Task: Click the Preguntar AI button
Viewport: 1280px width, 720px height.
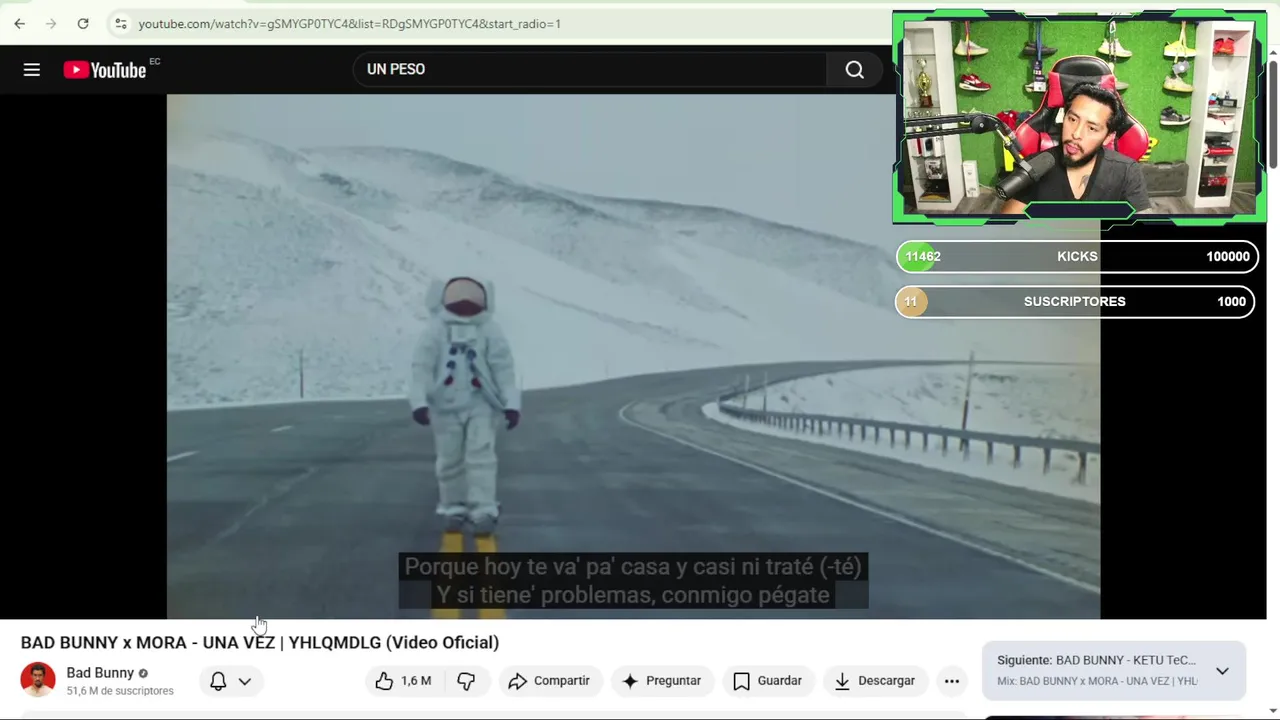Action: coord(662,681)
